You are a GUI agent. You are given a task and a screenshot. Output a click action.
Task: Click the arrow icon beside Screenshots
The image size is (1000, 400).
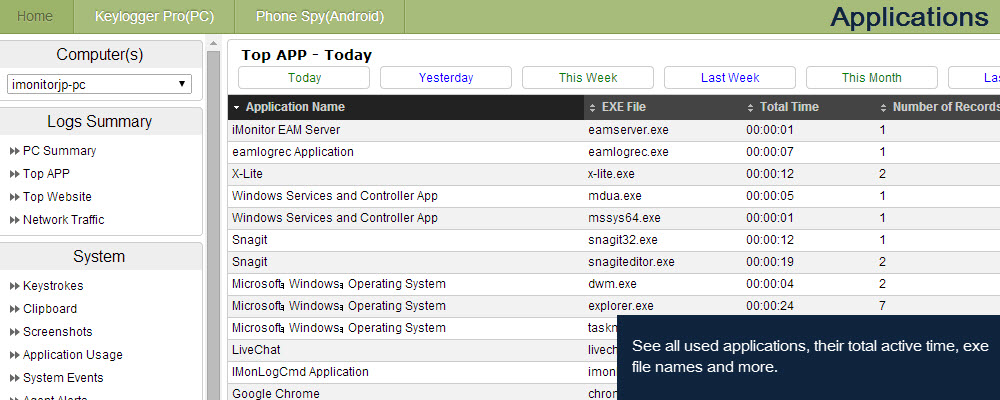[15, 332]
